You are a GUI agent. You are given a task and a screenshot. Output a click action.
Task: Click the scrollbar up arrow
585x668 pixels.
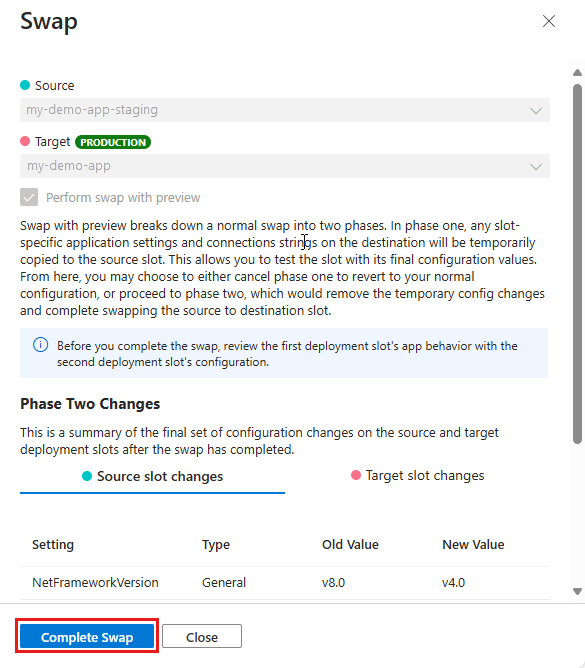577,73
